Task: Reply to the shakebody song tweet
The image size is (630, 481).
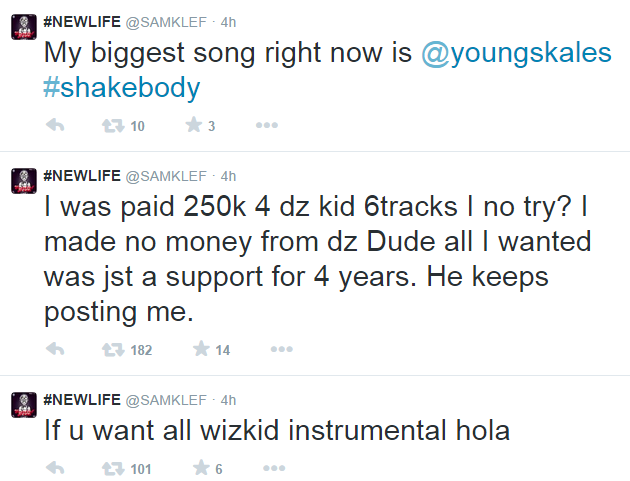Action: 56,126
